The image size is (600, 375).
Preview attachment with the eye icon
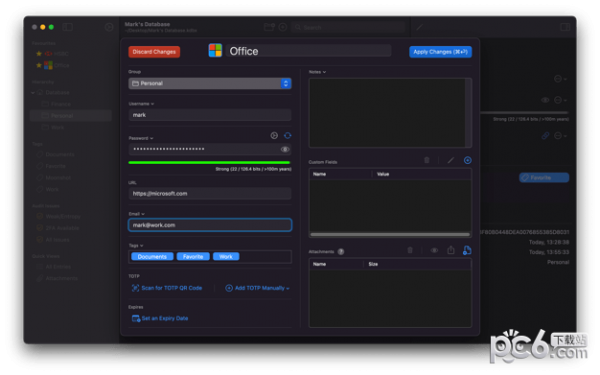434,250
